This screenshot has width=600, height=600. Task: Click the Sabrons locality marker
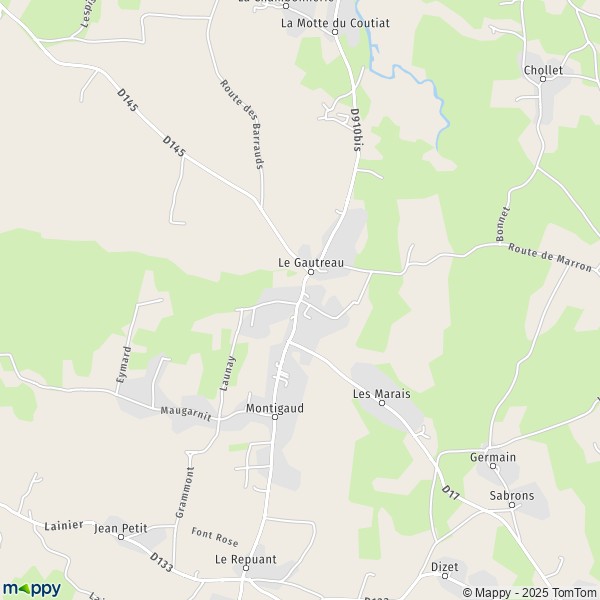(512, 505)
